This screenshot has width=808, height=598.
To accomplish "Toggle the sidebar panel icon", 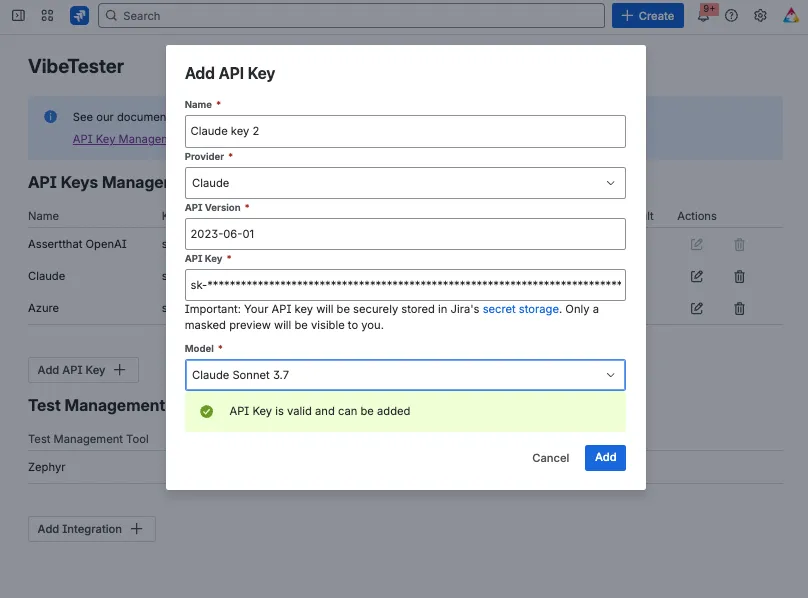I will (x=19, y=15).
